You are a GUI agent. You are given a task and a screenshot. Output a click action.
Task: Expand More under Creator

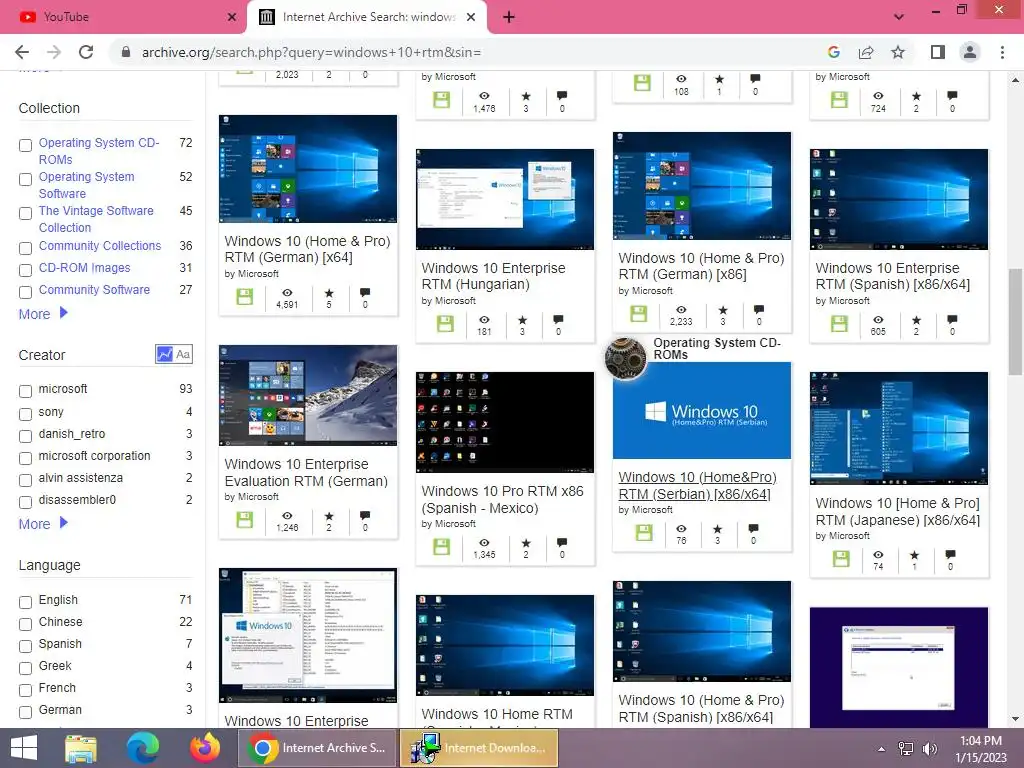pyautogui.click(x=43, y=524)
